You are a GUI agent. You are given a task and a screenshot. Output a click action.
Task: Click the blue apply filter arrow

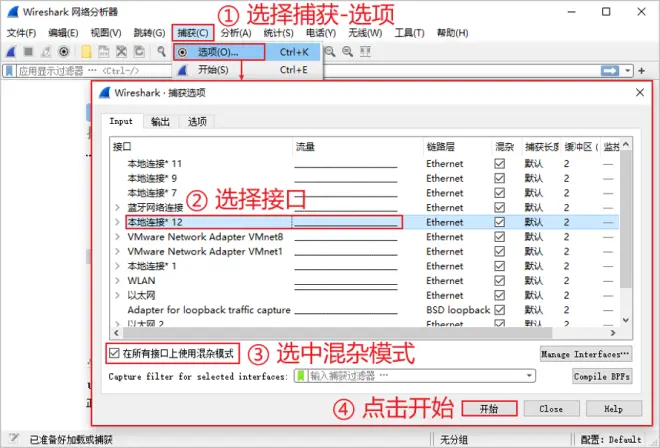coord(610,70)
